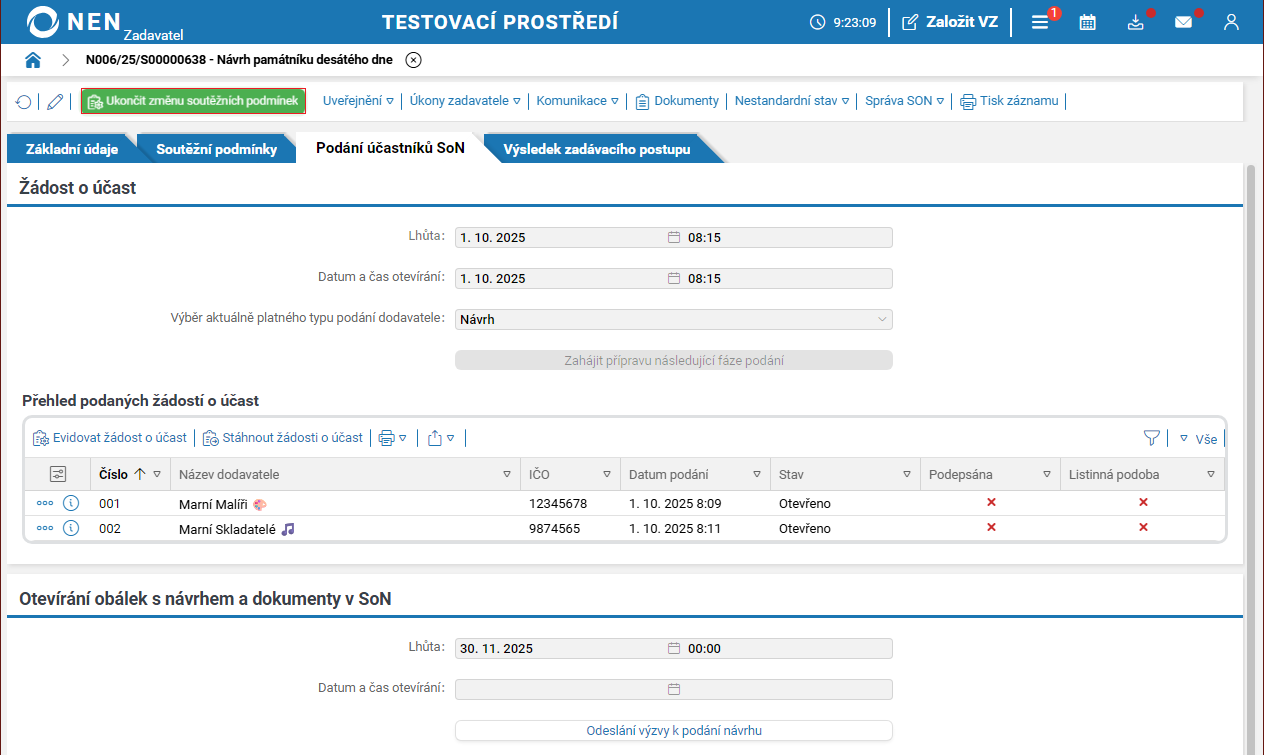
Task: Open three-dot actions for row 002
Action: coord(45,528)
